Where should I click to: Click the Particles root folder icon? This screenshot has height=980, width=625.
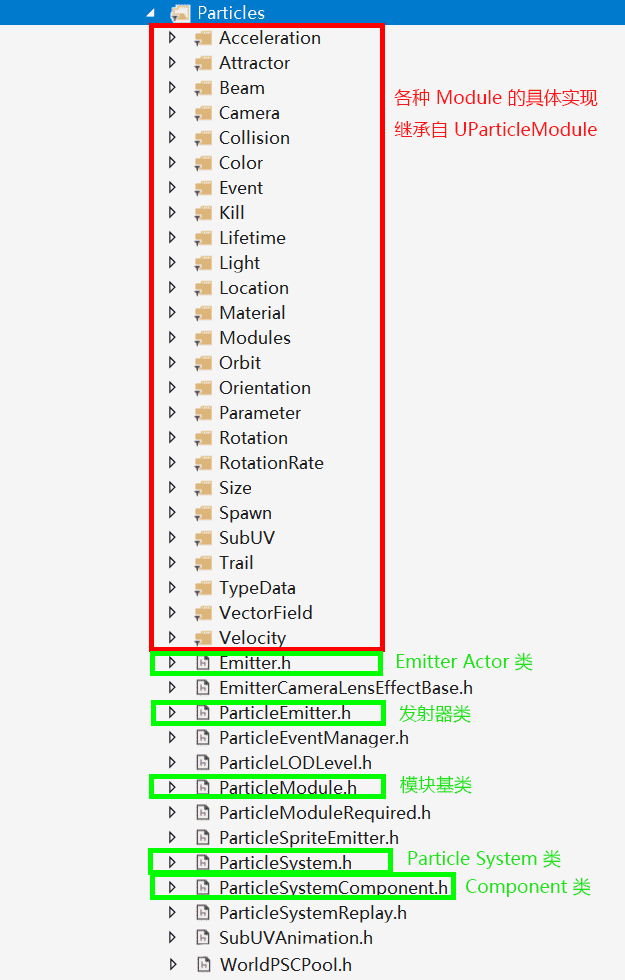[x=180, y=13]
